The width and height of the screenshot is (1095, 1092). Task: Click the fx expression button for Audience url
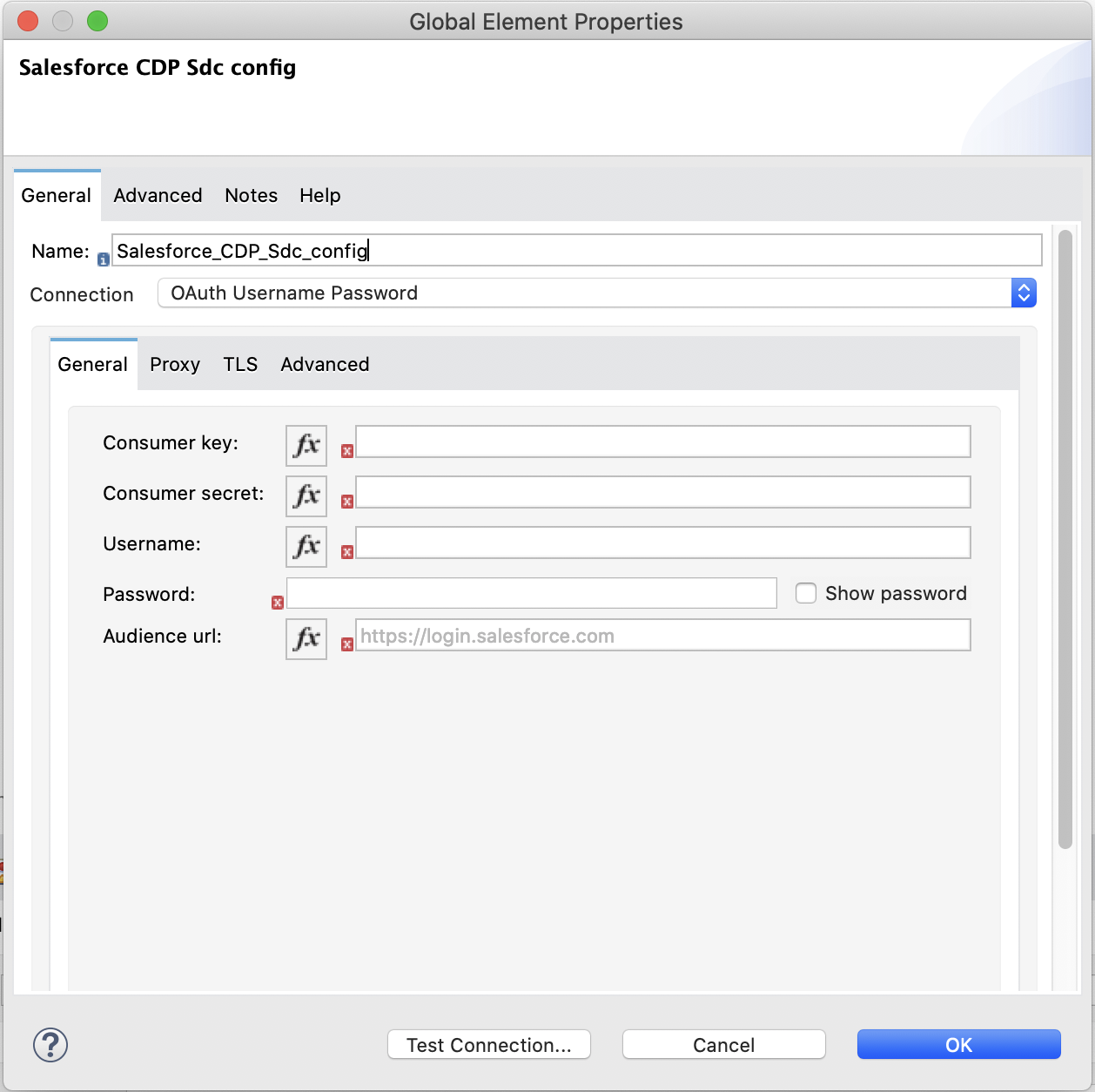pos(306,639)
